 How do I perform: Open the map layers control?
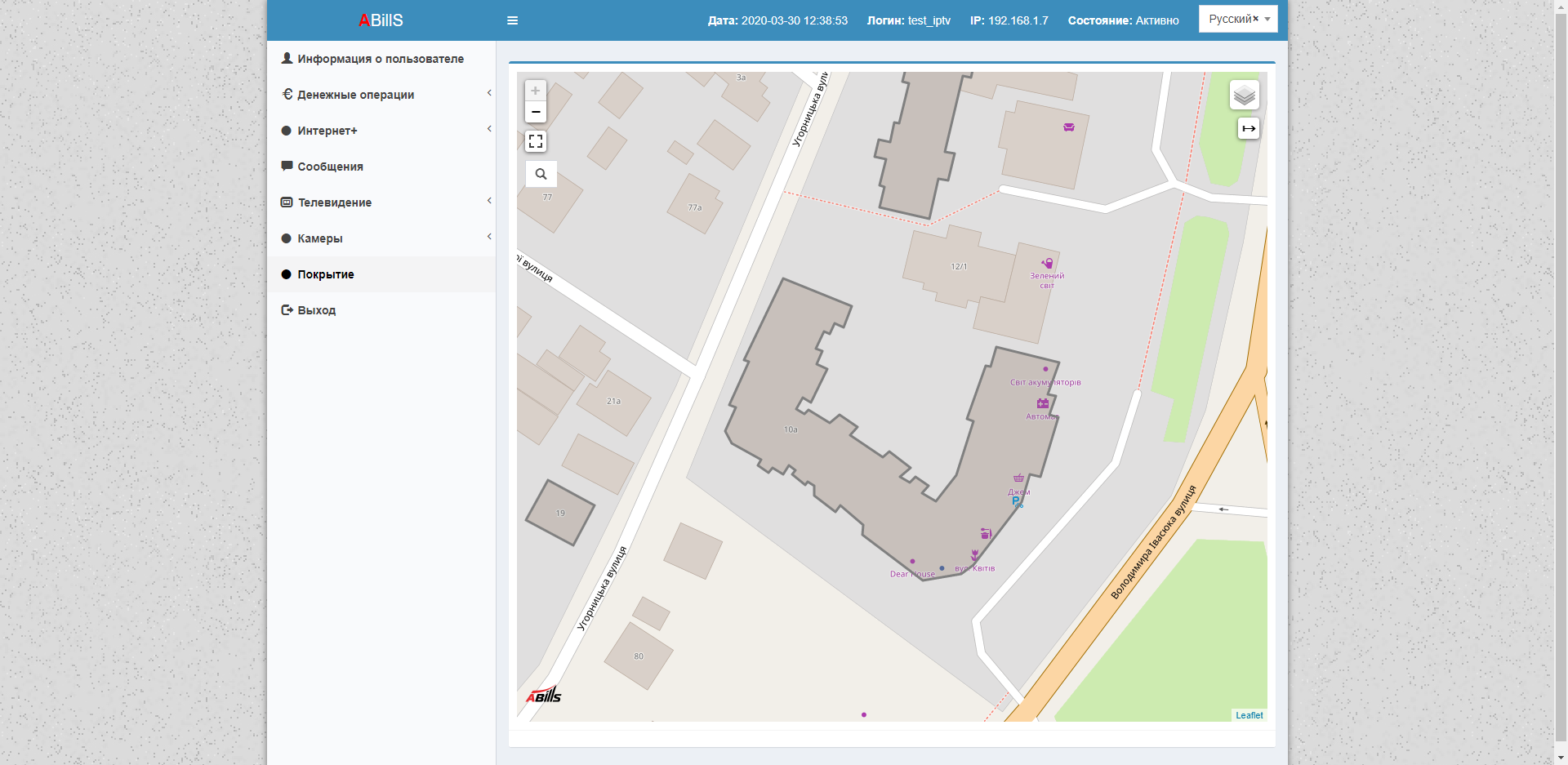(1244, 96)
